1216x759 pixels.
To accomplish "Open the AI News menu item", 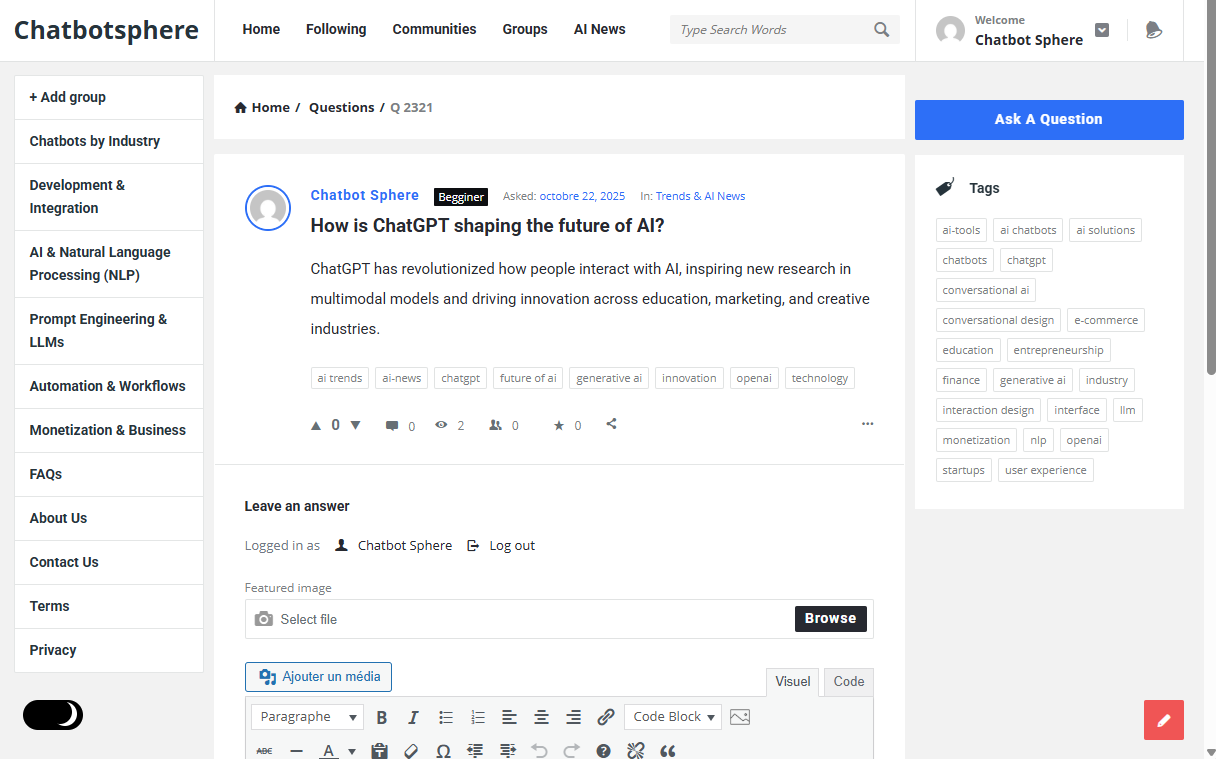I will pyautogui.click(x=600, y=29).
